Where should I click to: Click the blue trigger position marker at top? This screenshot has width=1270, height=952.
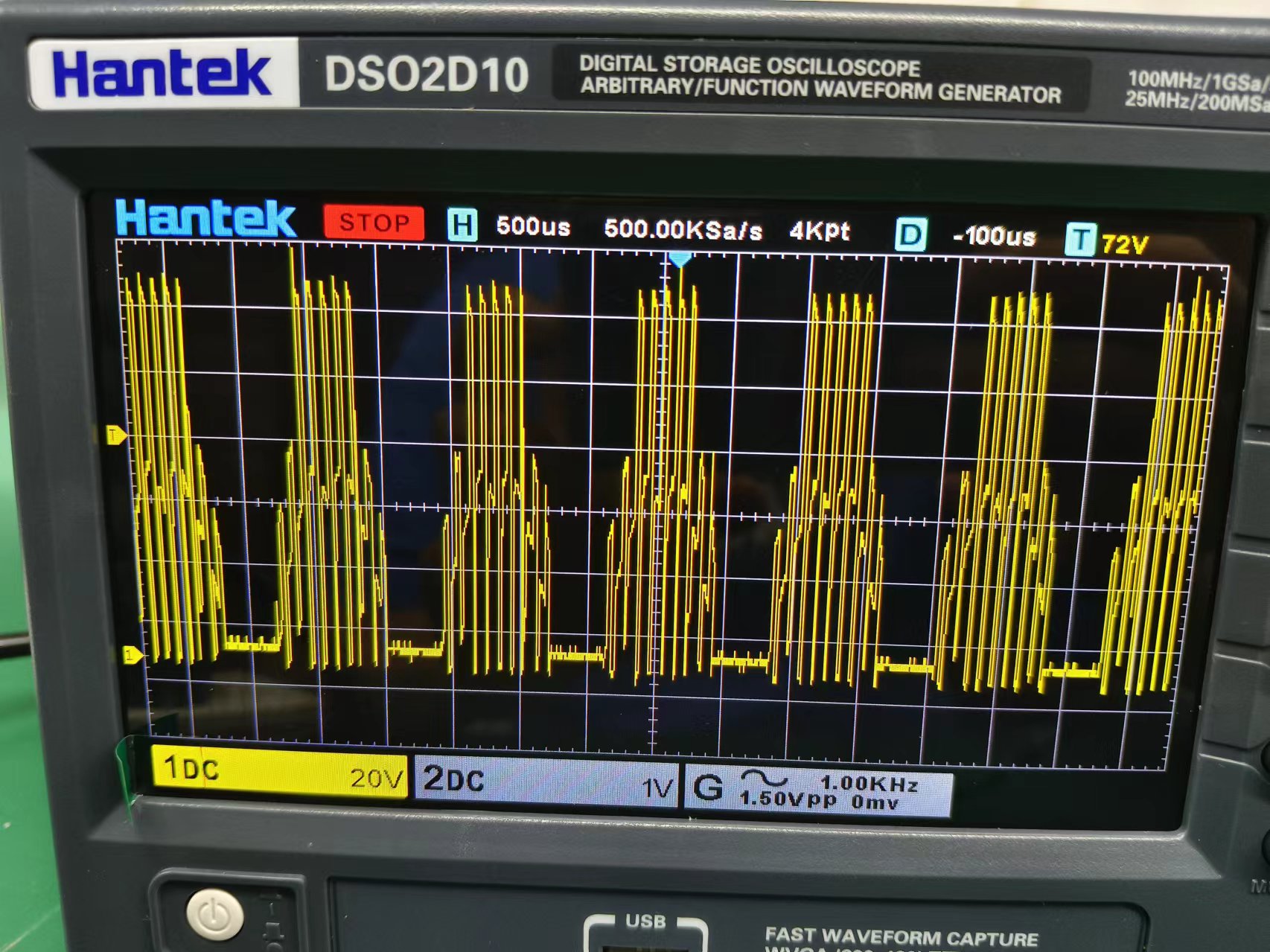679,260
